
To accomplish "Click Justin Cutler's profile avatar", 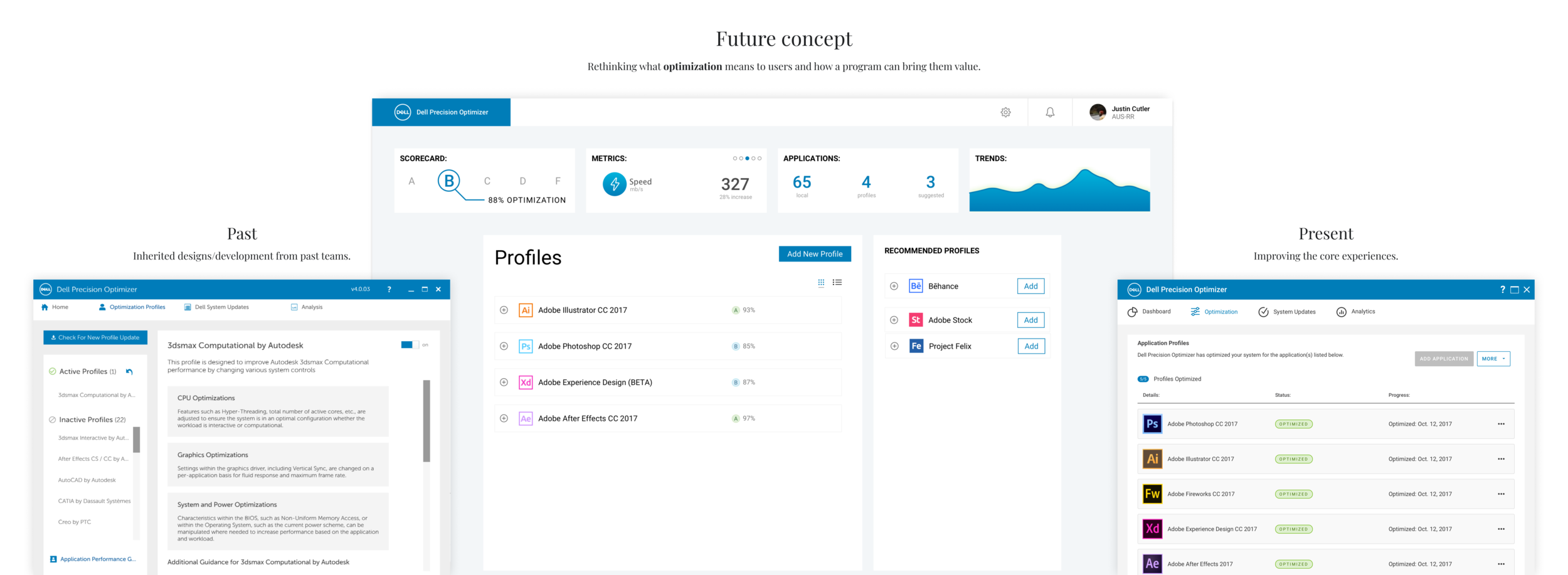I will click(1098, 112).
